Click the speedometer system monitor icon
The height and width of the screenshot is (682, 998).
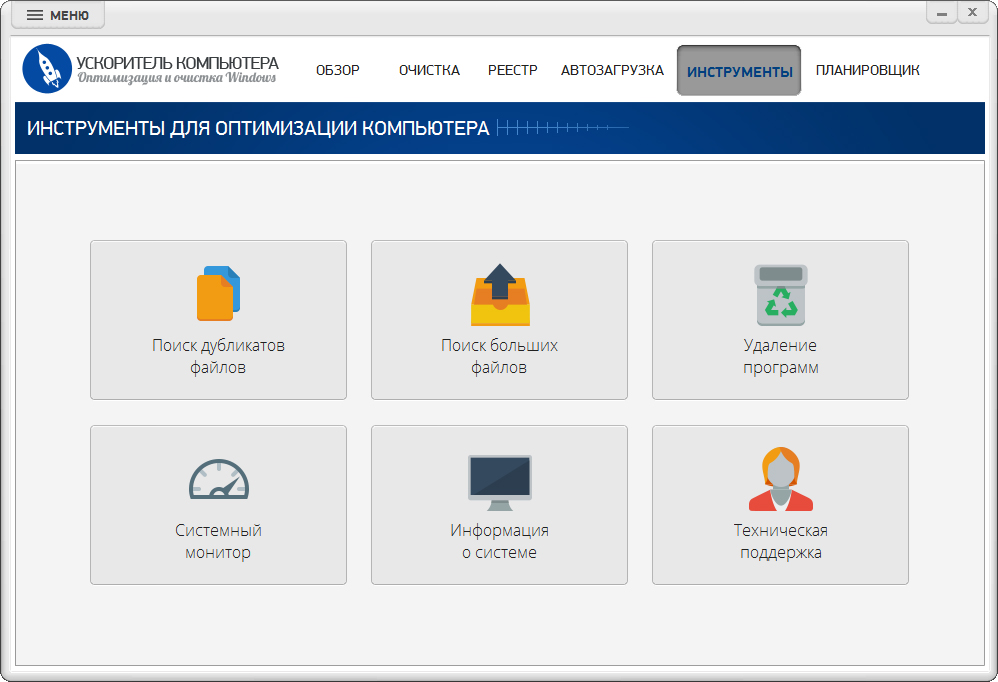click(x=218, y=480)
